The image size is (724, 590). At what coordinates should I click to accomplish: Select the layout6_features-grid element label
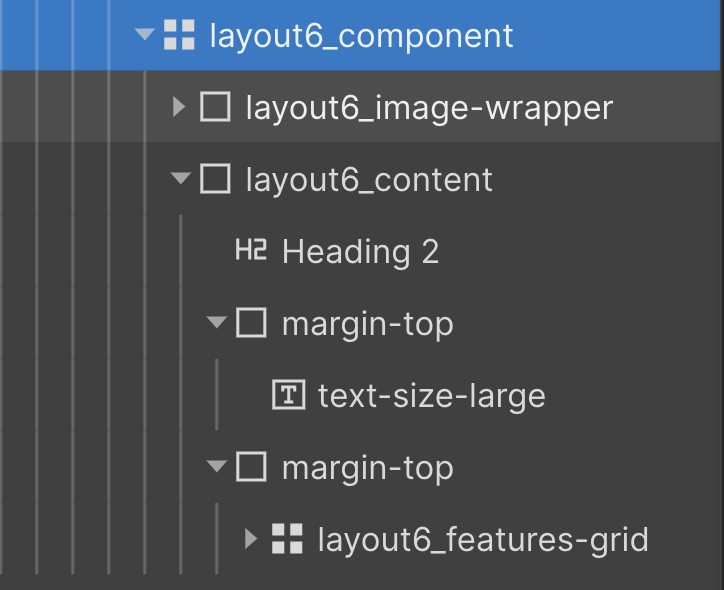tap(483, 540)
